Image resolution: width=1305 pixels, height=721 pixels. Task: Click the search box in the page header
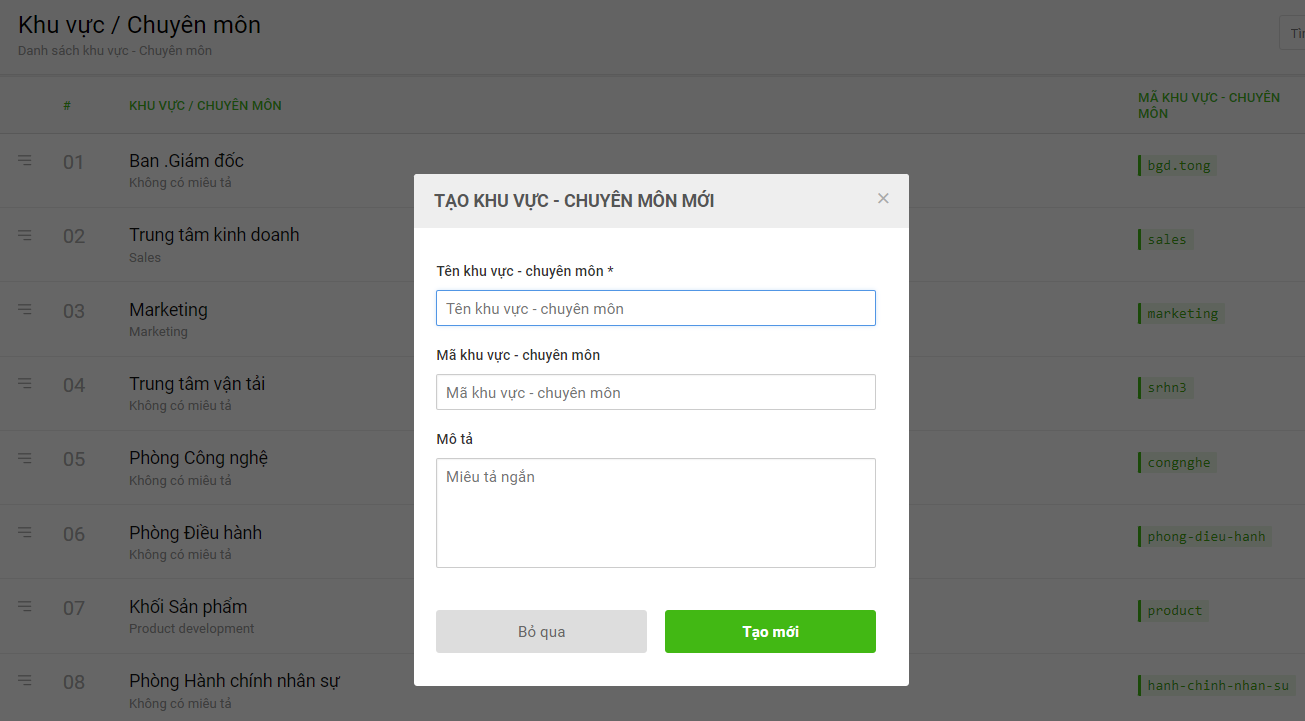tap(1292, 33)
